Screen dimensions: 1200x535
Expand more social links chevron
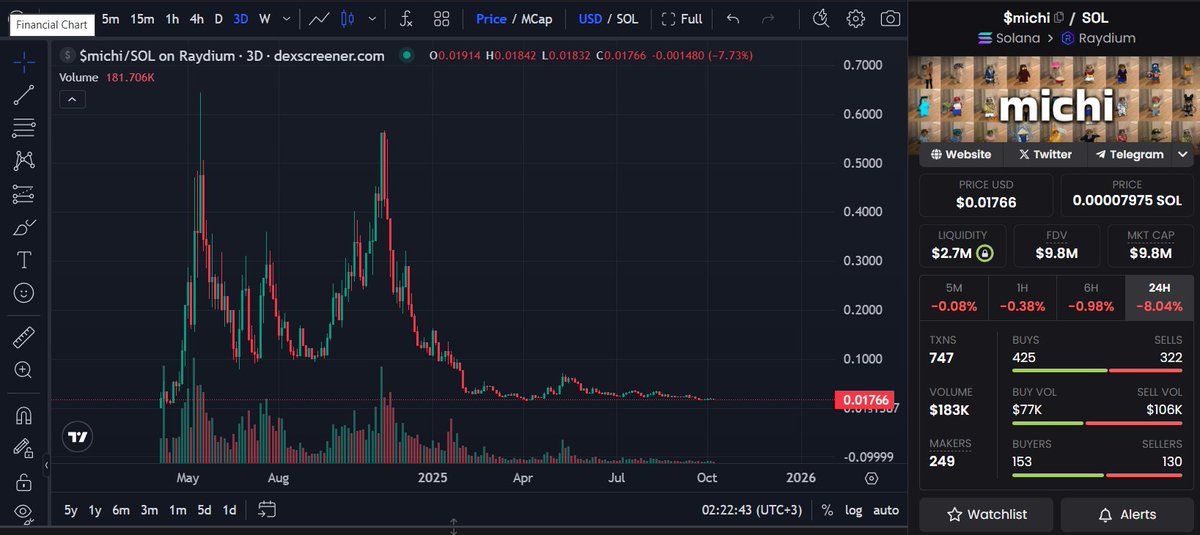click(1184, 154)
